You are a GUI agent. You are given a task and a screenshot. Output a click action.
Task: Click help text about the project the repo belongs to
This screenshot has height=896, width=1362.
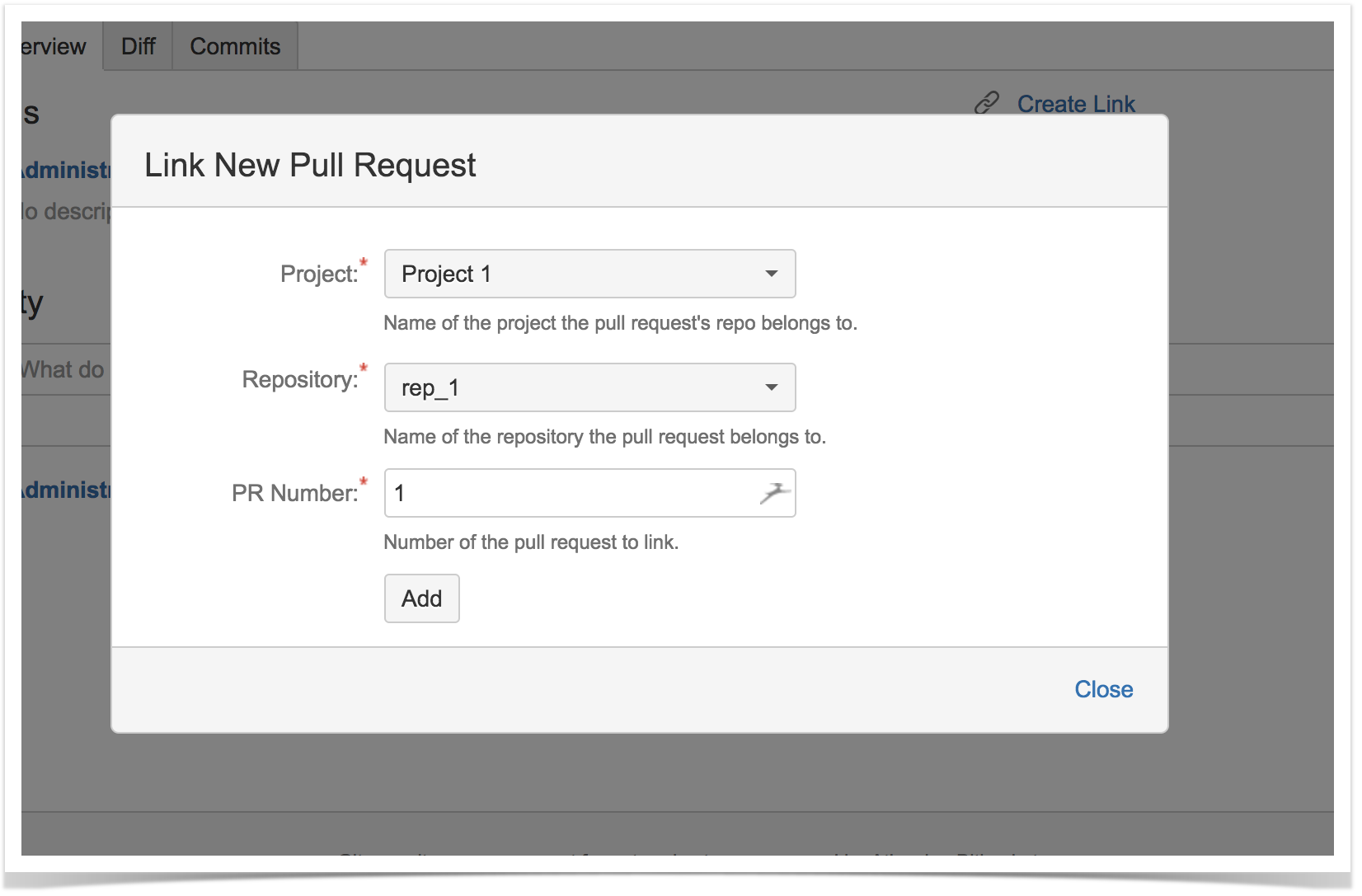pos(620,323)
